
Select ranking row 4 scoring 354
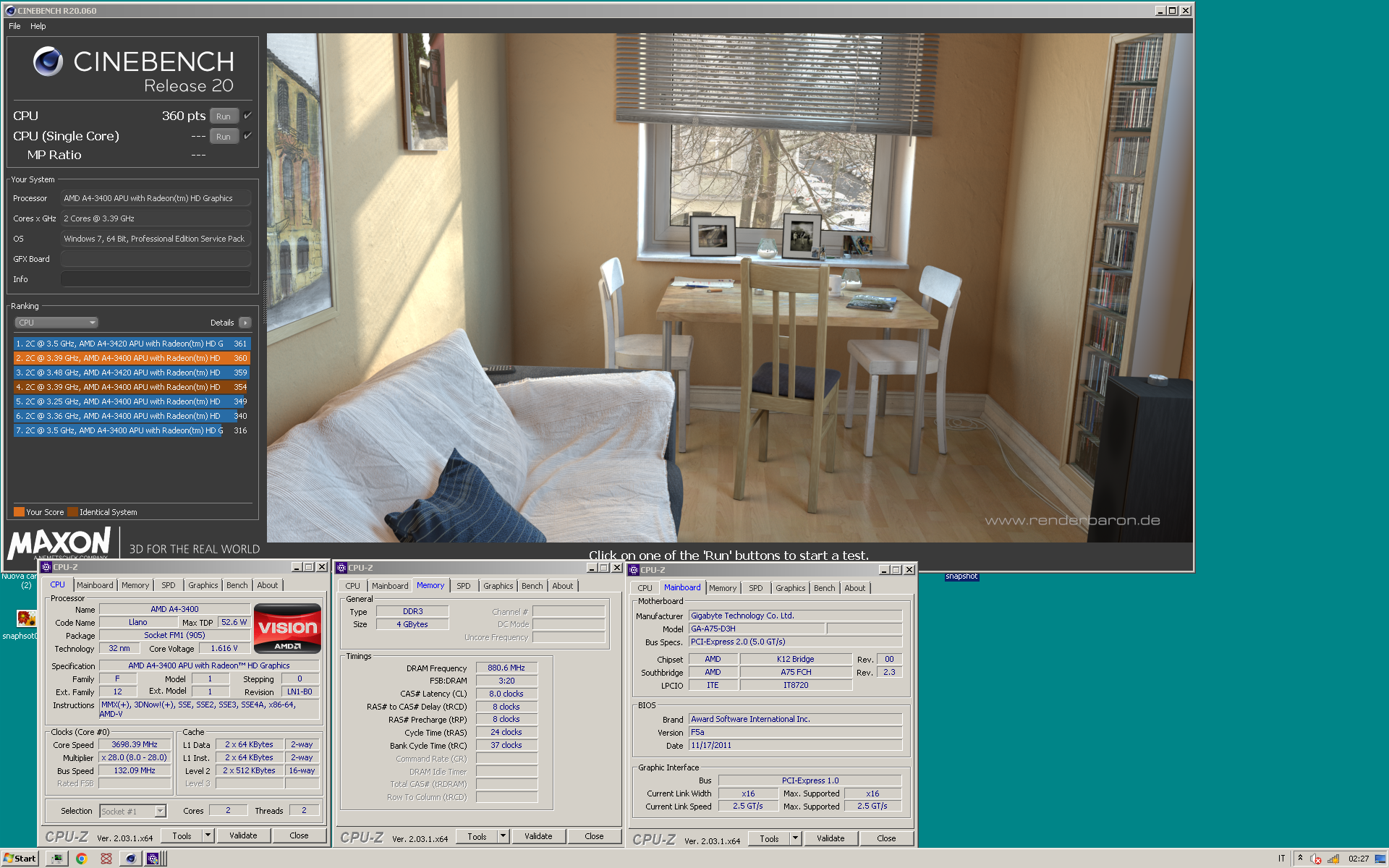(x=132, y=387)
